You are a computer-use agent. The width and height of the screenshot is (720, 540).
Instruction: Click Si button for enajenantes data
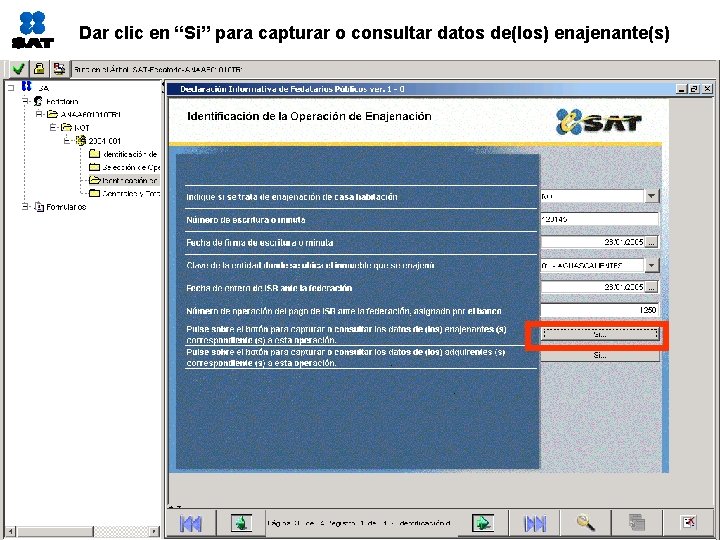coord(601,334)
